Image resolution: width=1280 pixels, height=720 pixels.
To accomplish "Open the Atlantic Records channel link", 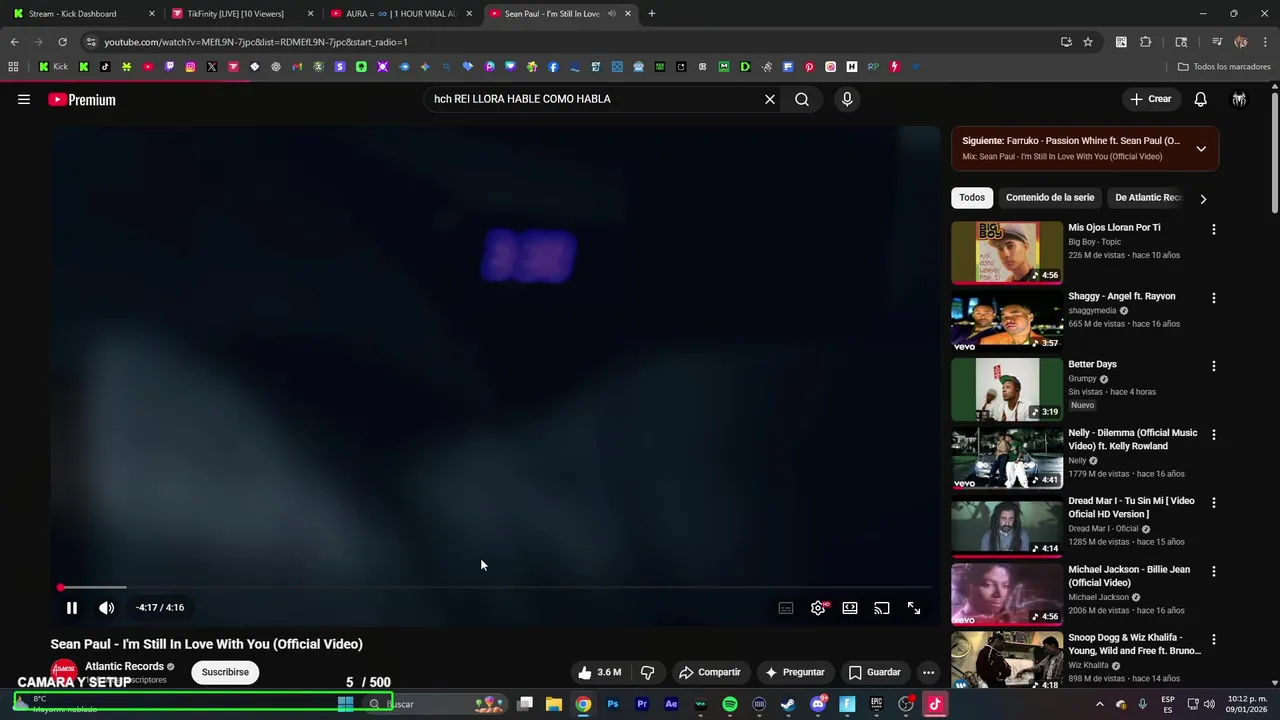I will [124, 666].
